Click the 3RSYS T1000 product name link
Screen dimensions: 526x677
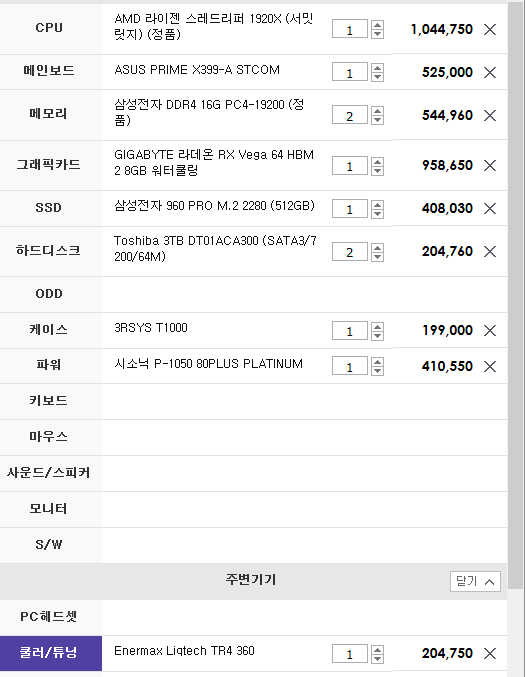151,328
